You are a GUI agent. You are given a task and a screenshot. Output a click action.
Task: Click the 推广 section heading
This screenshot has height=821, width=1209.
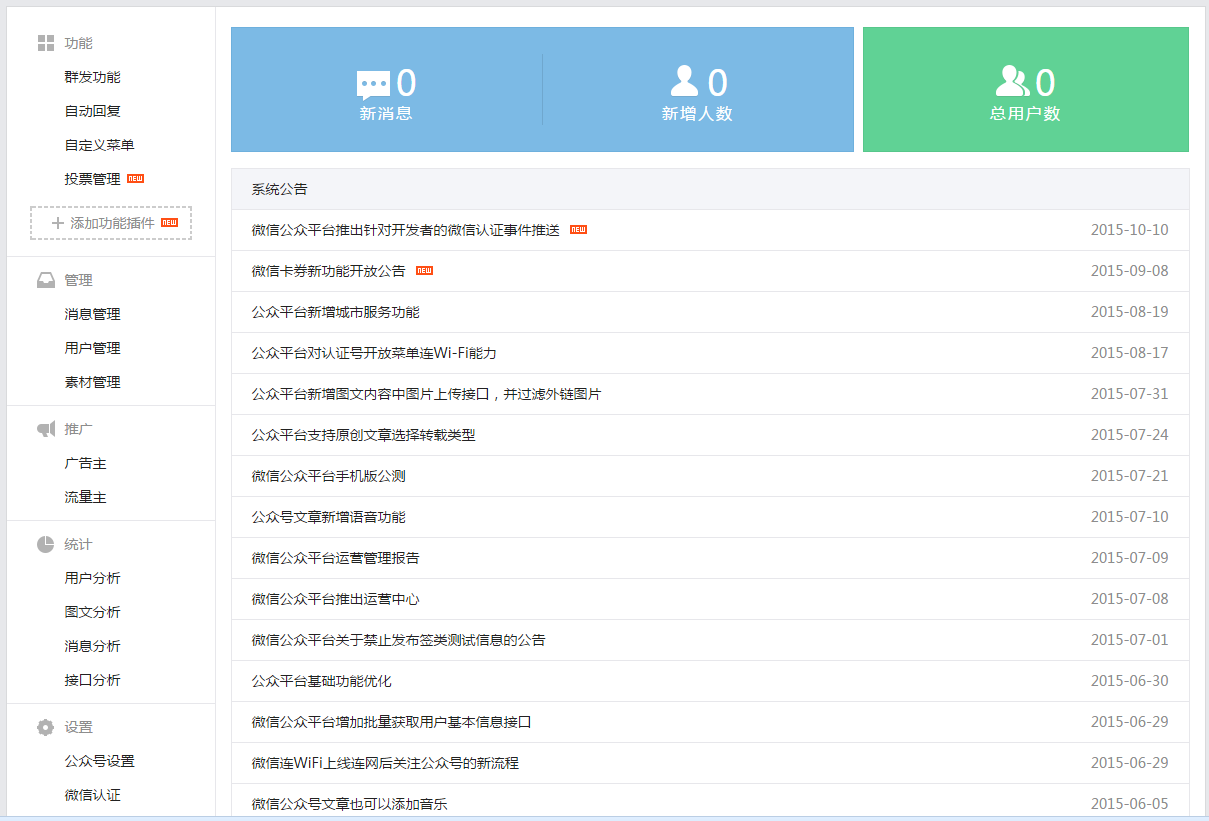[x=78, y=429]
